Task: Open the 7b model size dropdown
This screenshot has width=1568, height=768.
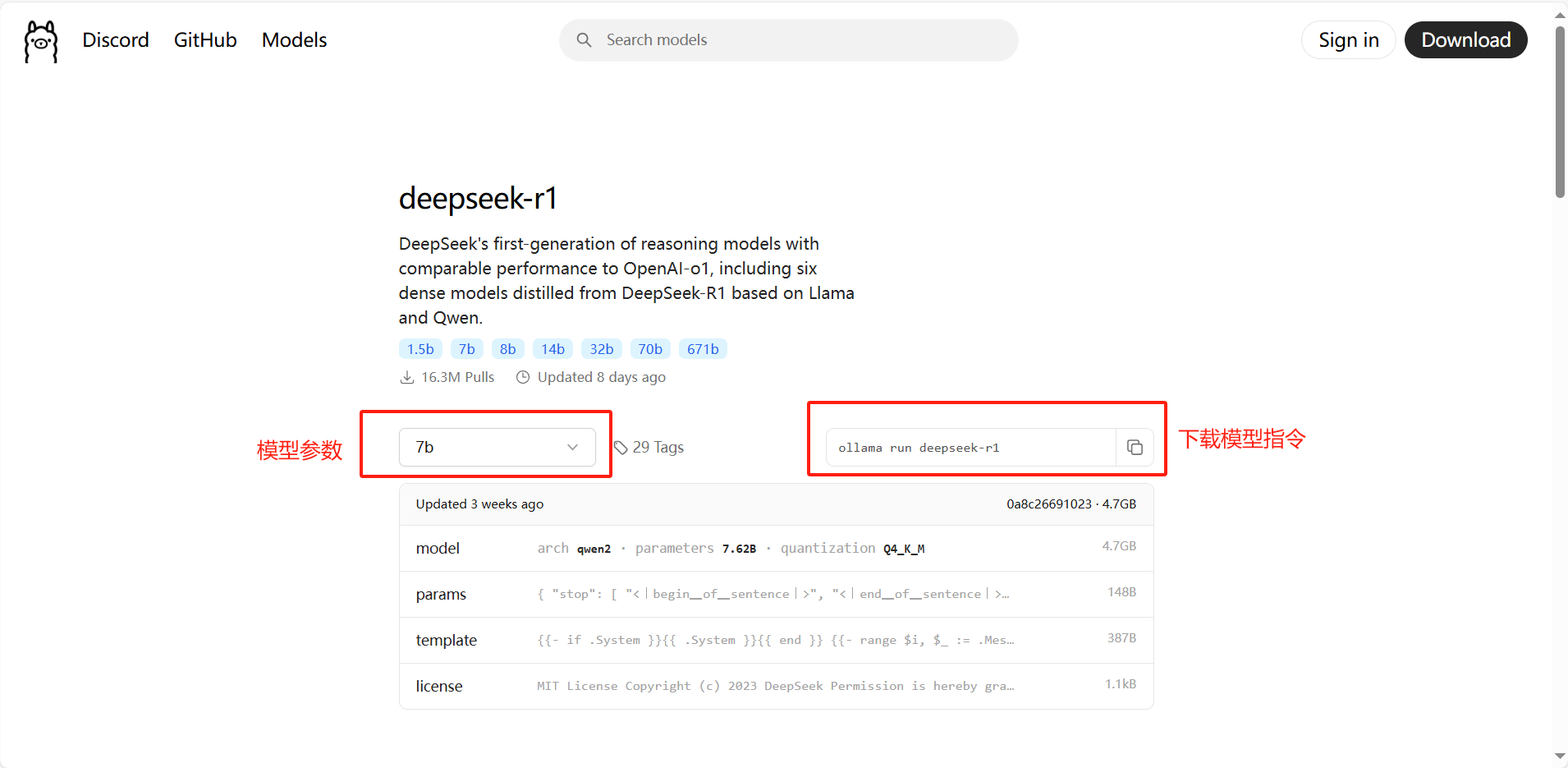Action: point(497,447)
